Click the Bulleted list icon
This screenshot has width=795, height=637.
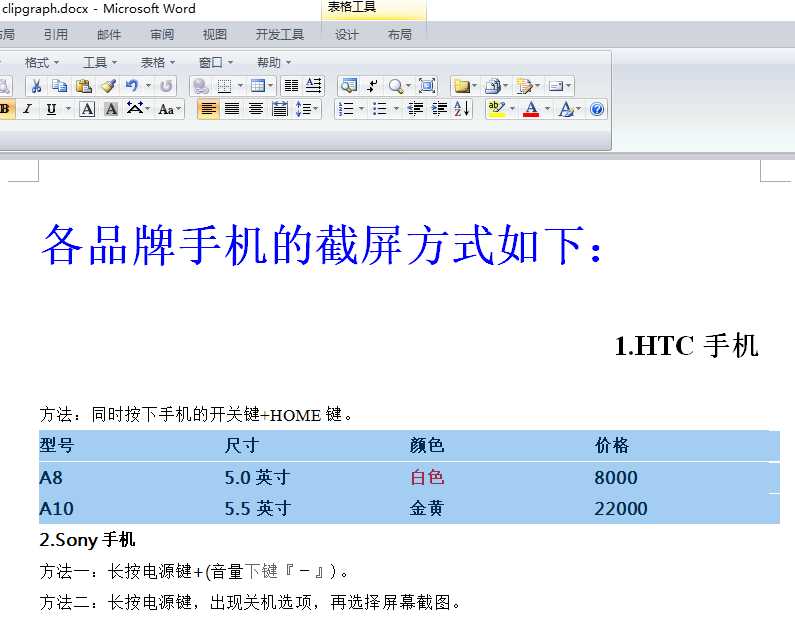pos(379,109)
